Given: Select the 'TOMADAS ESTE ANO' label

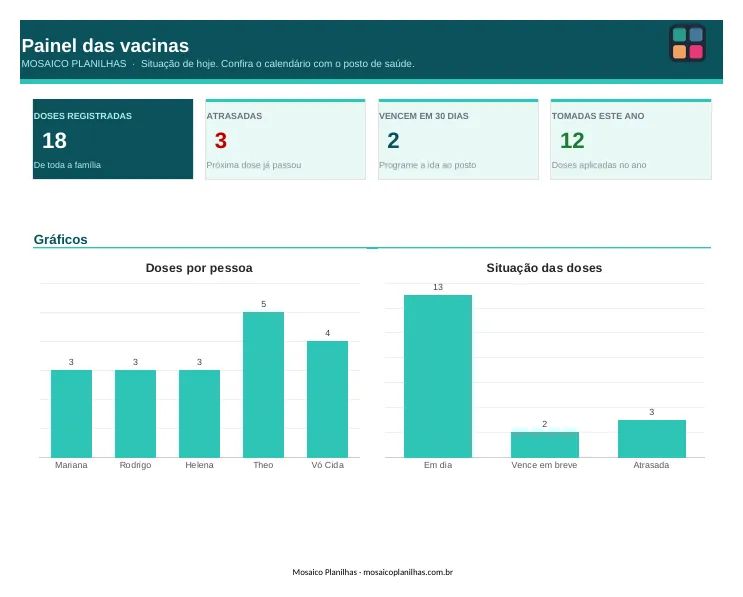Looking at the screenshot, I should 598,116.
